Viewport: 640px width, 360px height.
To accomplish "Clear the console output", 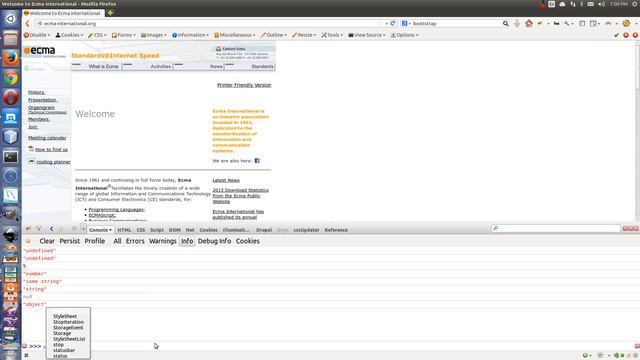I will coord(47,241).
